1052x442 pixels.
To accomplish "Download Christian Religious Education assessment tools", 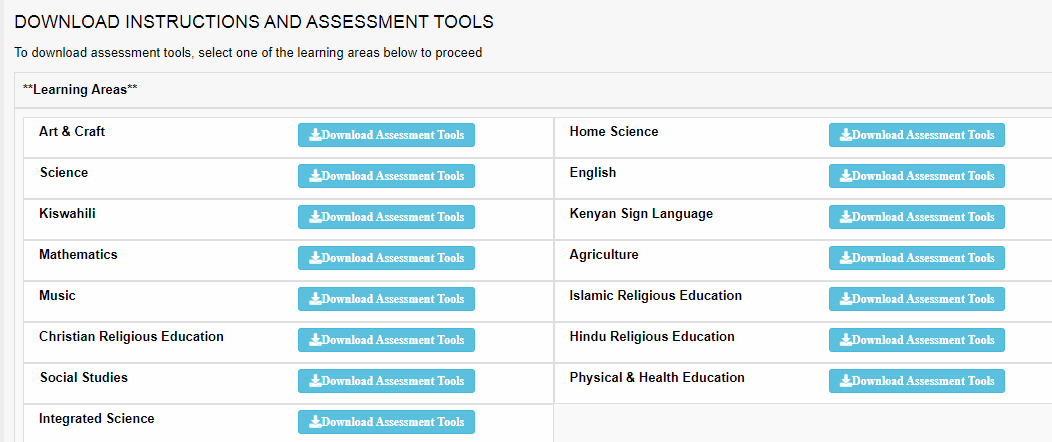I will (386, 340).
